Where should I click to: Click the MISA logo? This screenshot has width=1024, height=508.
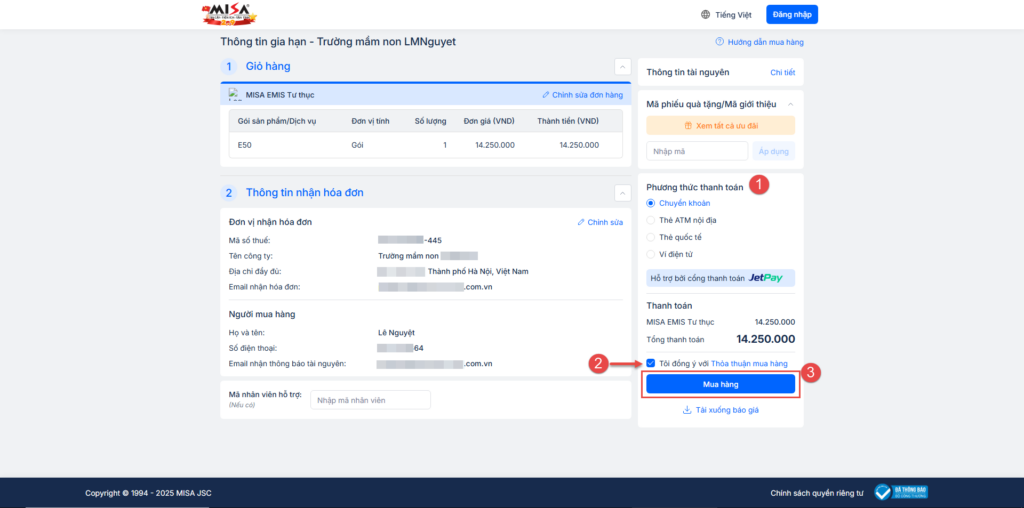[x=229, y=14]
